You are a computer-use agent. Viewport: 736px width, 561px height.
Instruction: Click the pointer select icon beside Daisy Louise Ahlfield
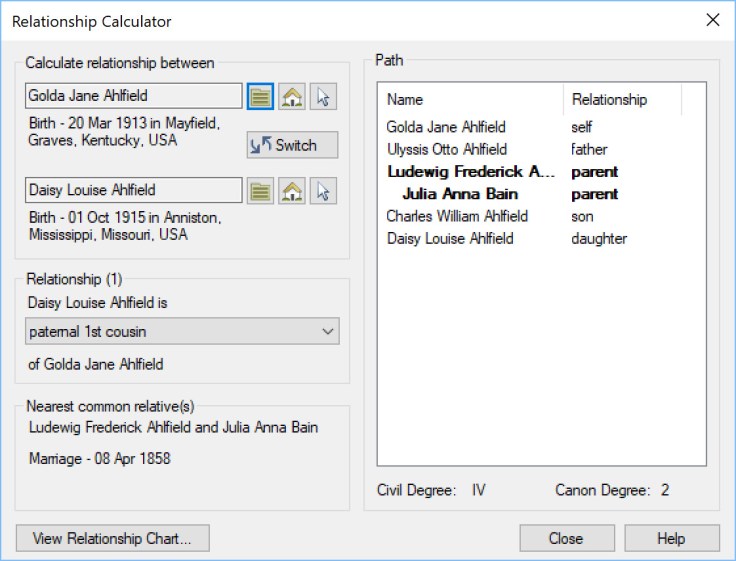(324, 190)
